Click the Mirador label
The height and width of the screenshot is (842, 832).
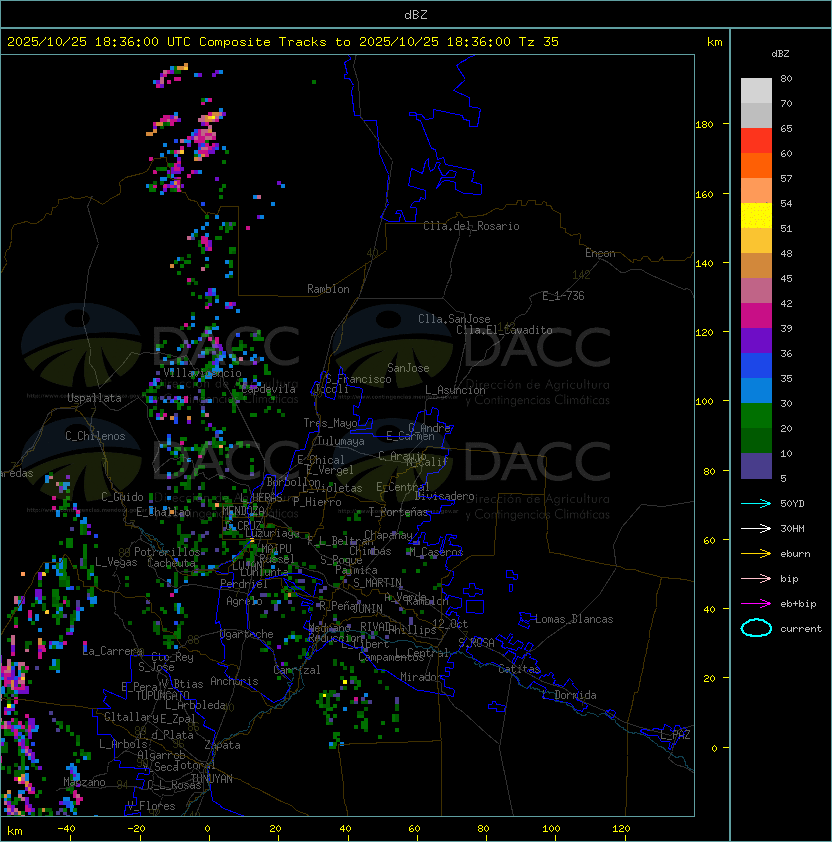click(x=422, y=677)
